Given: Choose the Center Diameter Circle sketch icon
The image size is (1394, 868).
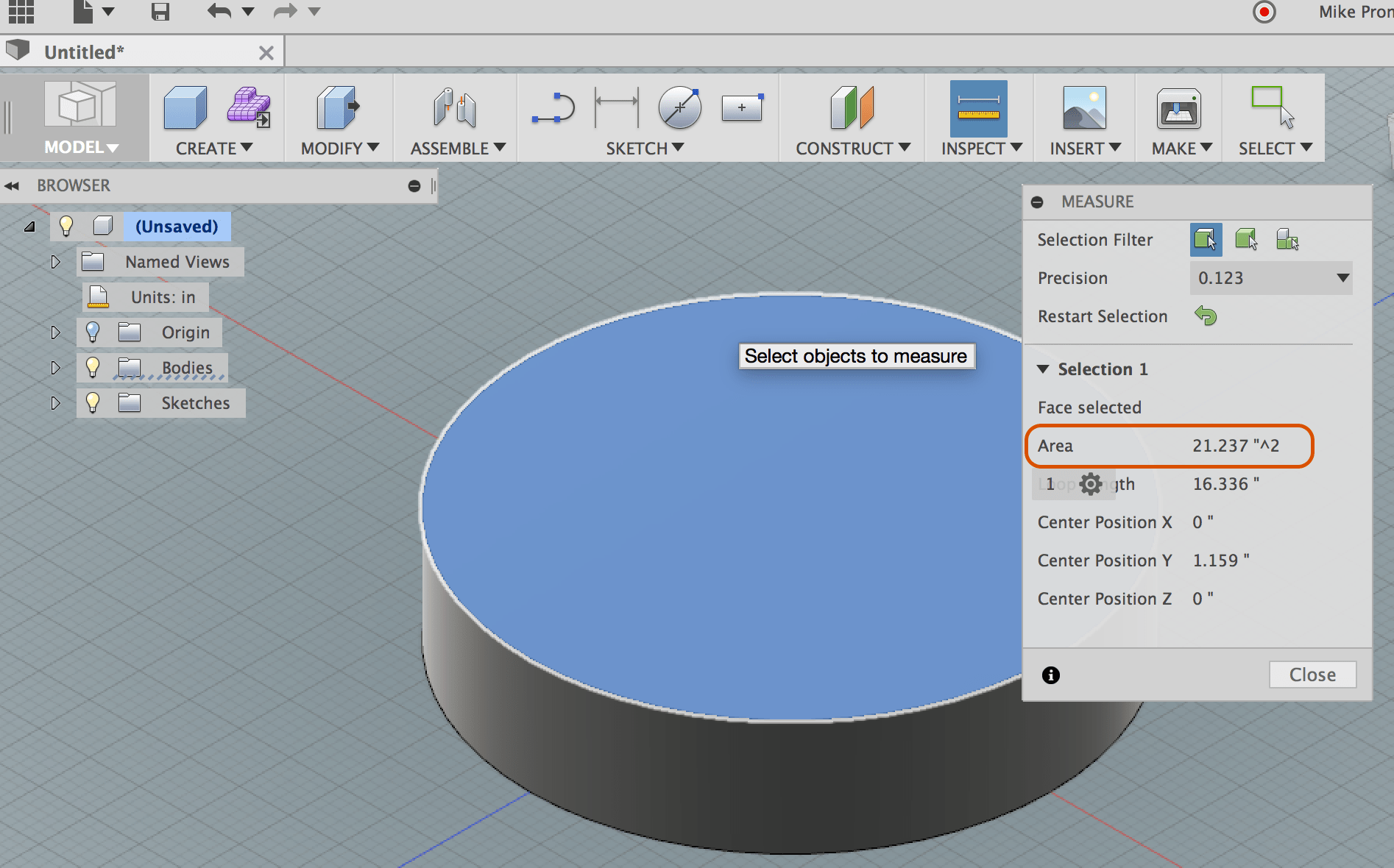Looking at the screenshot, I should click(679, 107).
